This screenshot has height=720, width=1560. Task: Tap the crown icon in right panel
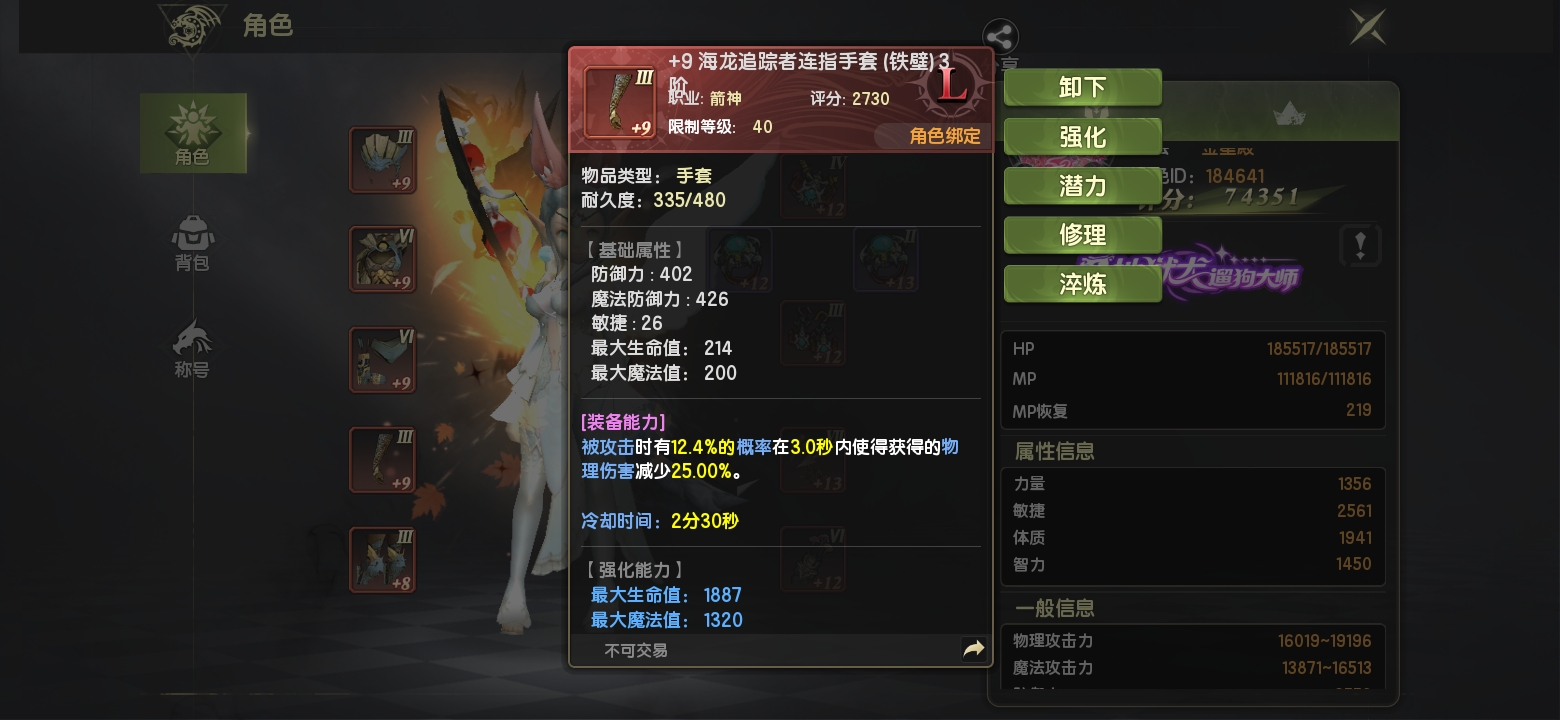(x=1289, y=115)
